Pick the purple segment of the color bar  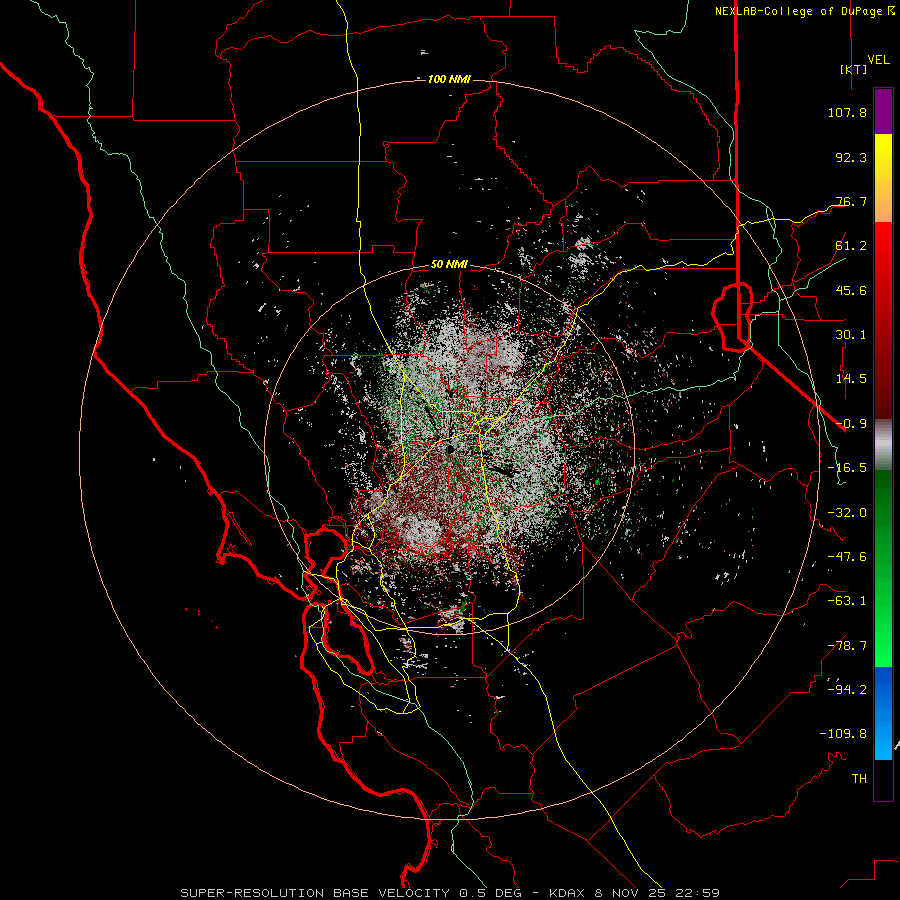883,112
